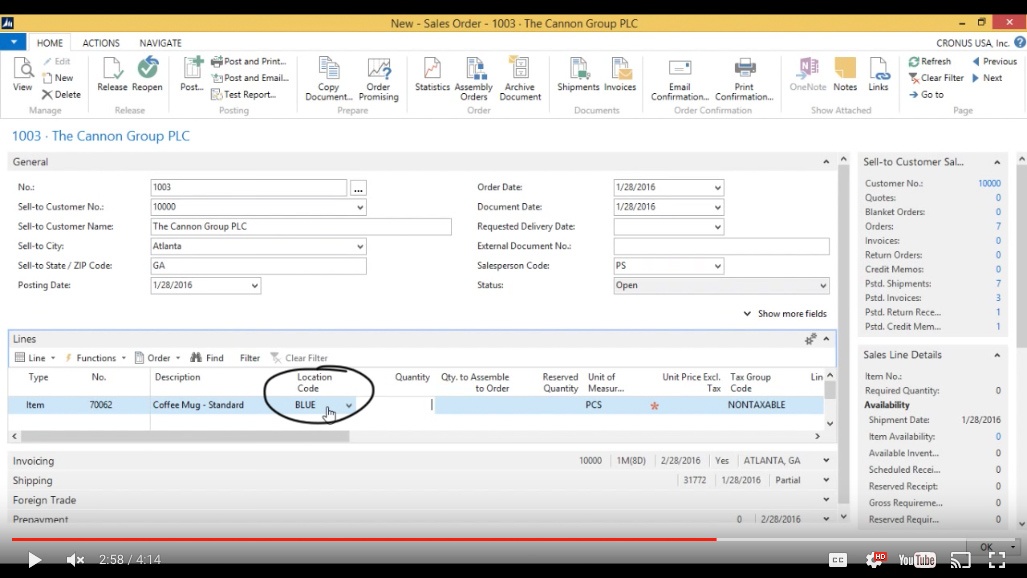This screenshot has height=578, width=1027.
Task: Choose Post and Email
Action: pos(250,77)
